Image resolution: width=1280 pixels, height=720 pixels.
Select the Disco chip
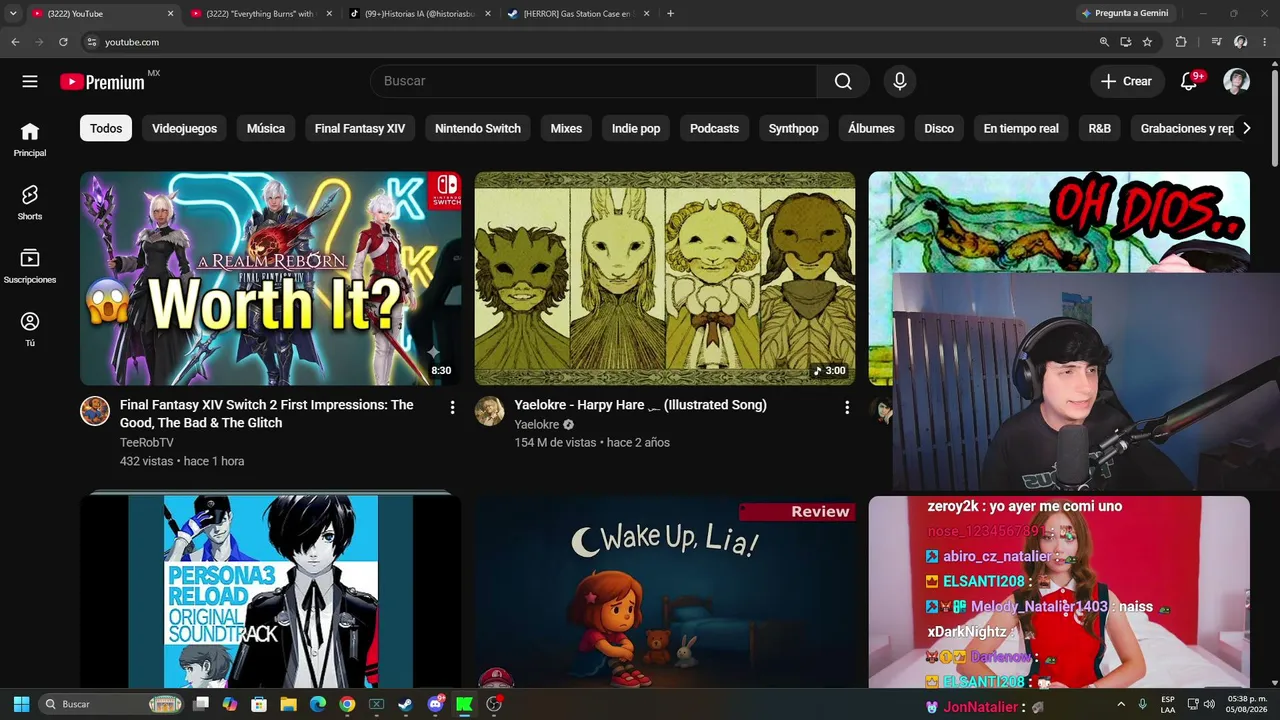tap(939, 128)
